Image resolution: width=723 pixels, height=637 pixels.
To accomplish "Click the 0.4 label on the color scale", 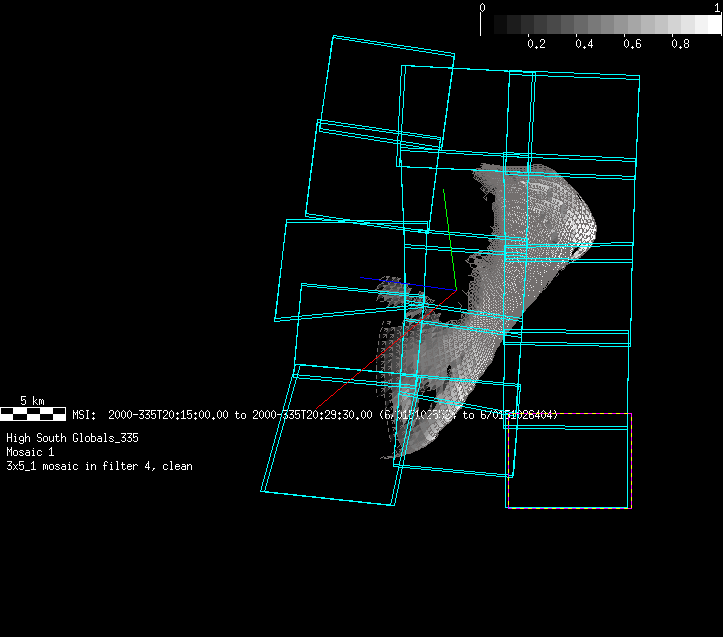I will (584, 44).
